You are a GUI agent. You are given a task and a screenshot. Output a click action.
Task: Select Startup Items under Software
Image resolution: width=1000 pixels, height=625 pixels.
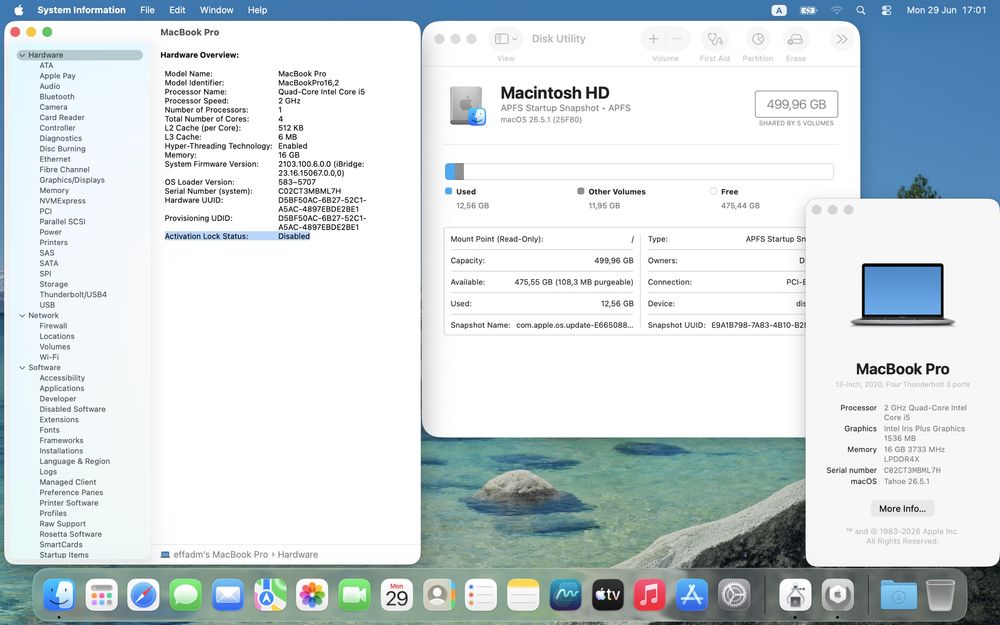64,555
